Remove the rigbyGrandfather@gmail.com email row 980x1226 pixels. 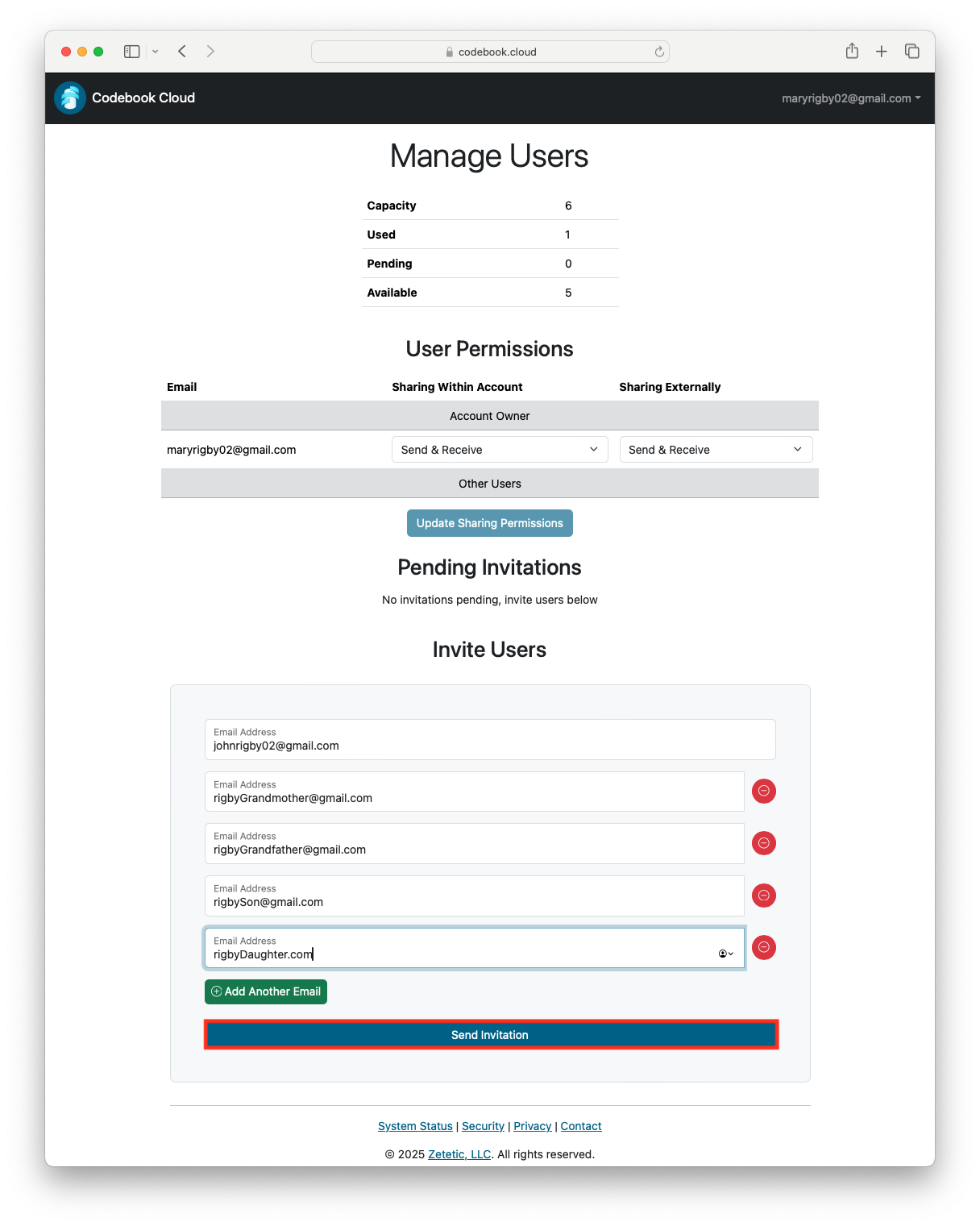click(x=763, y=843)
